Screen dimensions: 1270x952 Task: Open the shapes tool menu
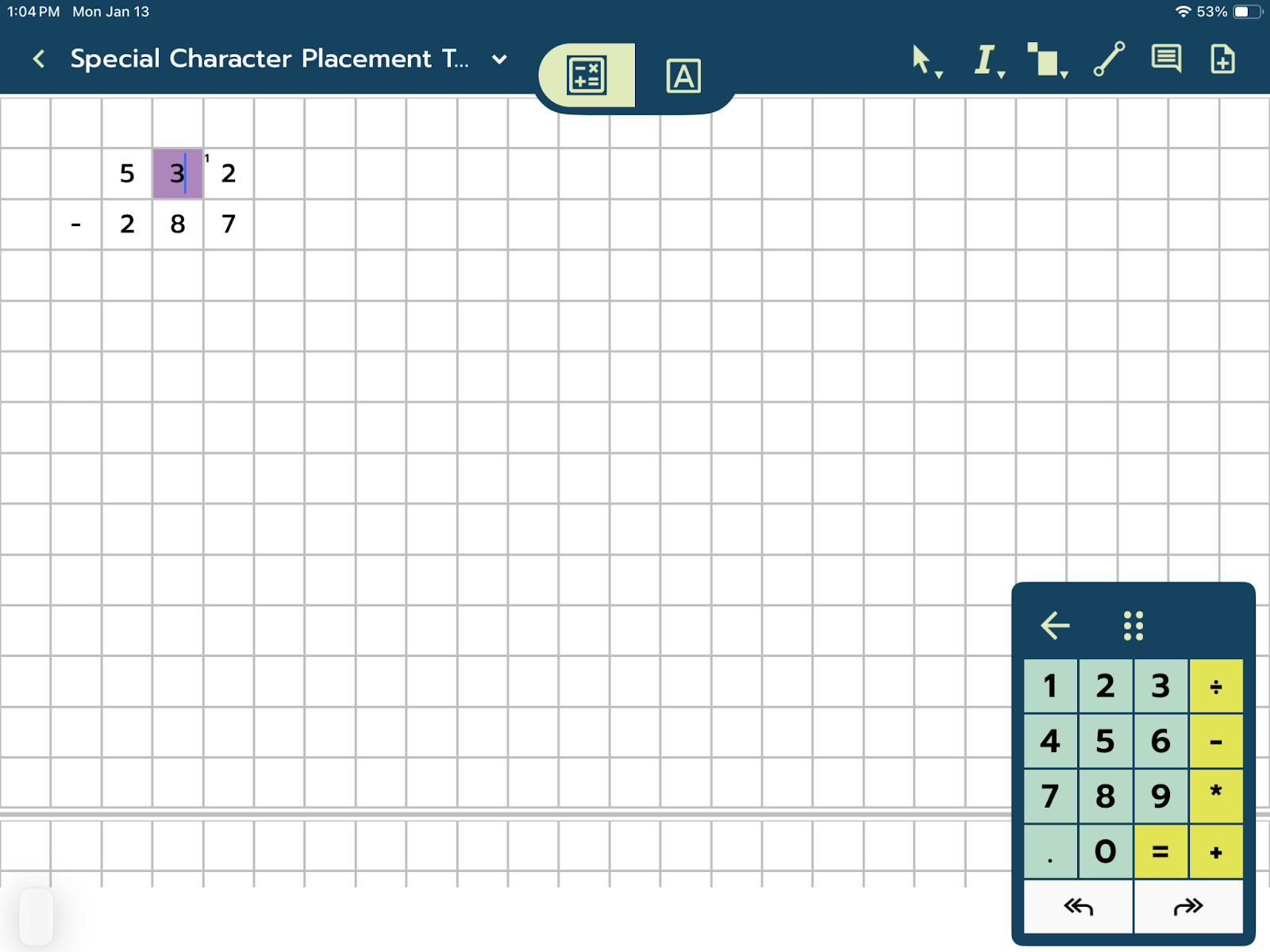(x=1046, y=60)
